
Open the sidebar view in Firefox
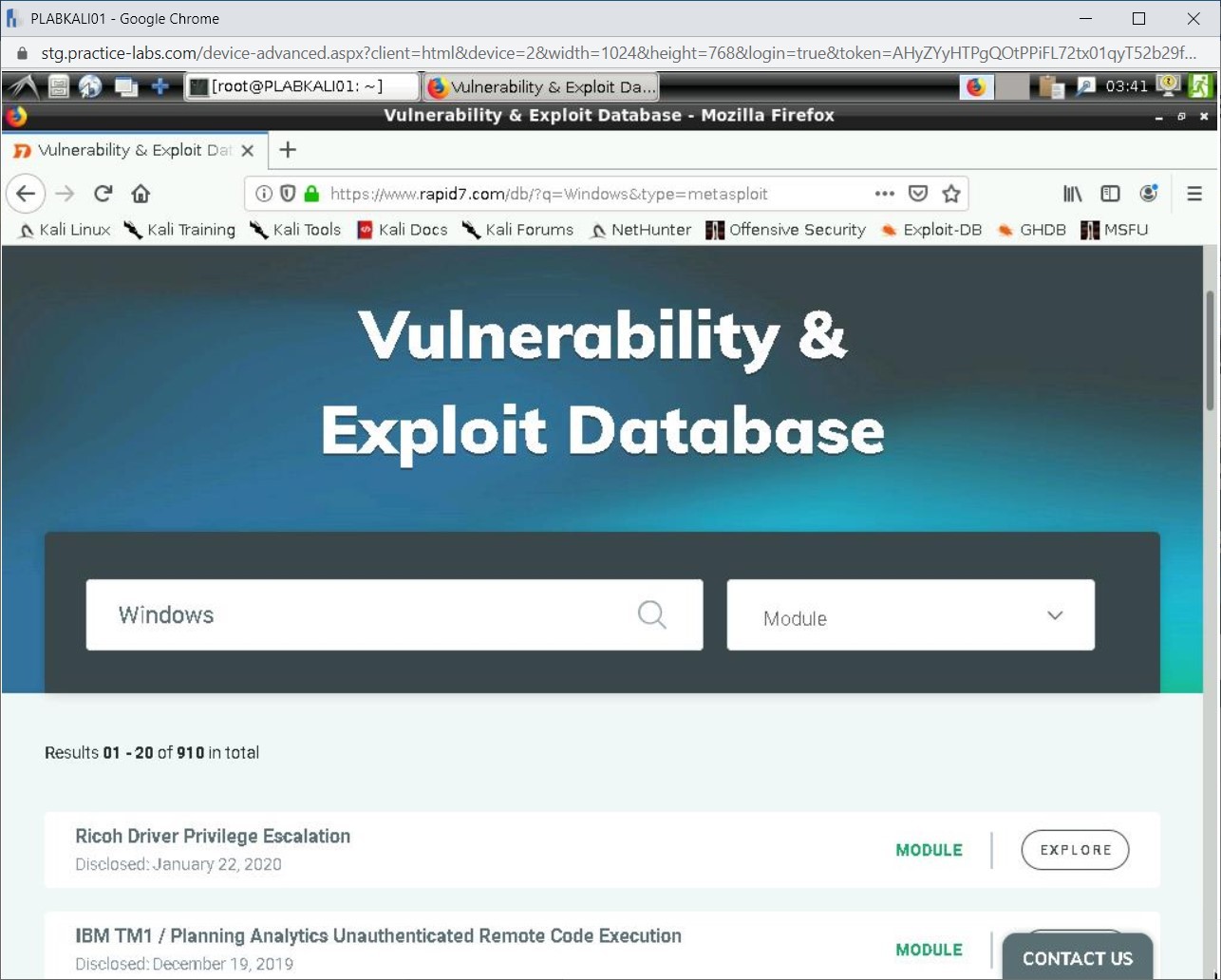point(1110,194)
